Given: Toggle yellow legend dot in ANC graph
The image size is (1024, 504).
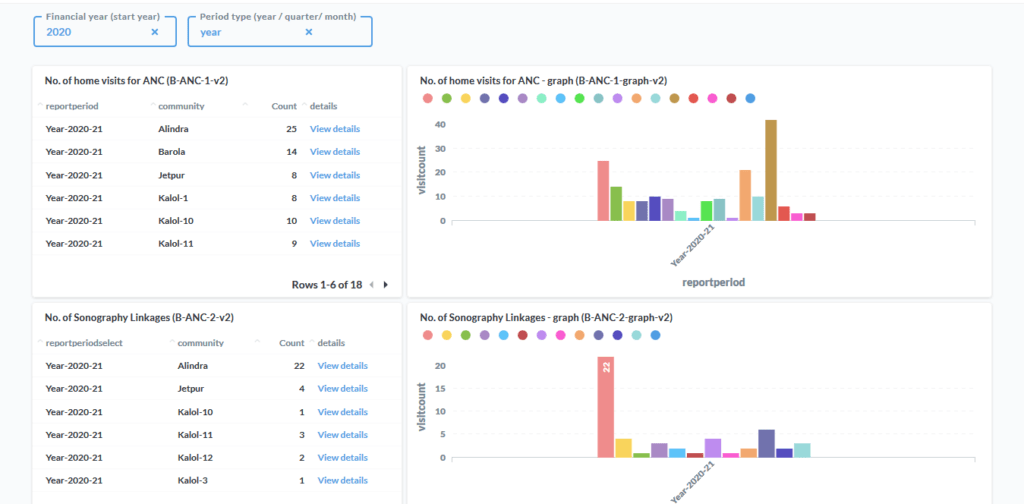Looking at the screenshot, I should tap(466, 99).
